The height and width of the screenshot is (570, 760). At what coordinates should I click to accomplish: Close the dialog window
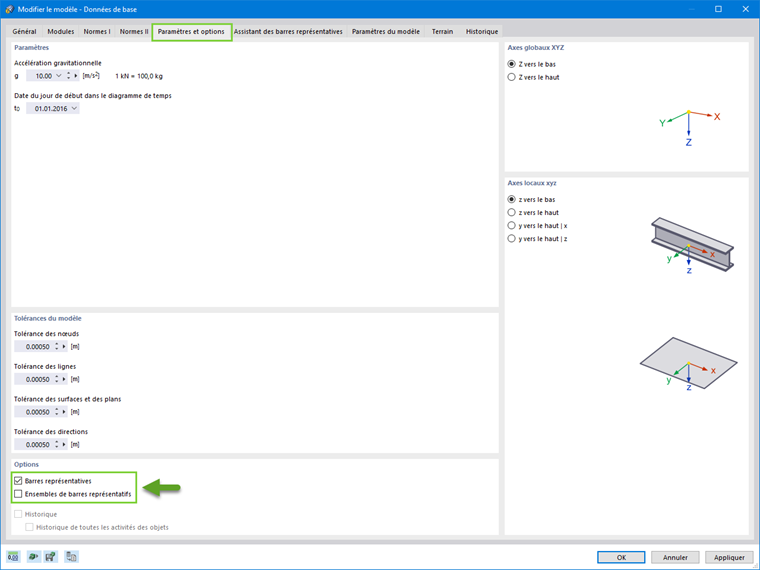745,9
